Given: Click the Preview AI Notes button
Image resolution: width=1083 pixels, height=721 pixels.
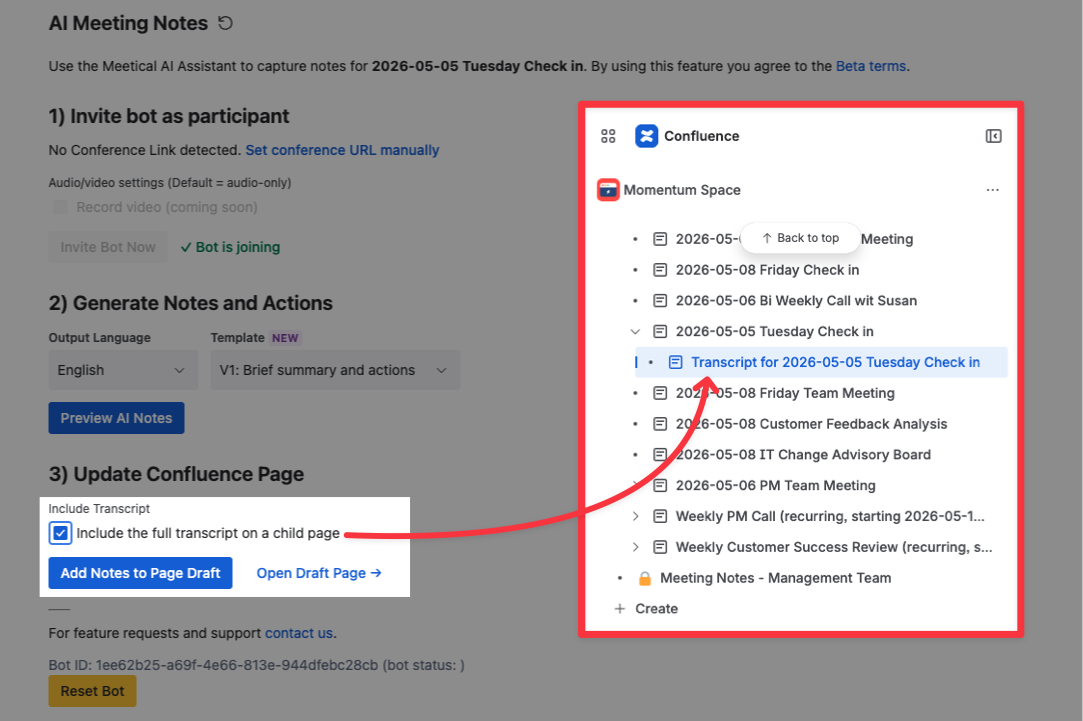Looking at the screenshot, I should [x=116, y=418].
